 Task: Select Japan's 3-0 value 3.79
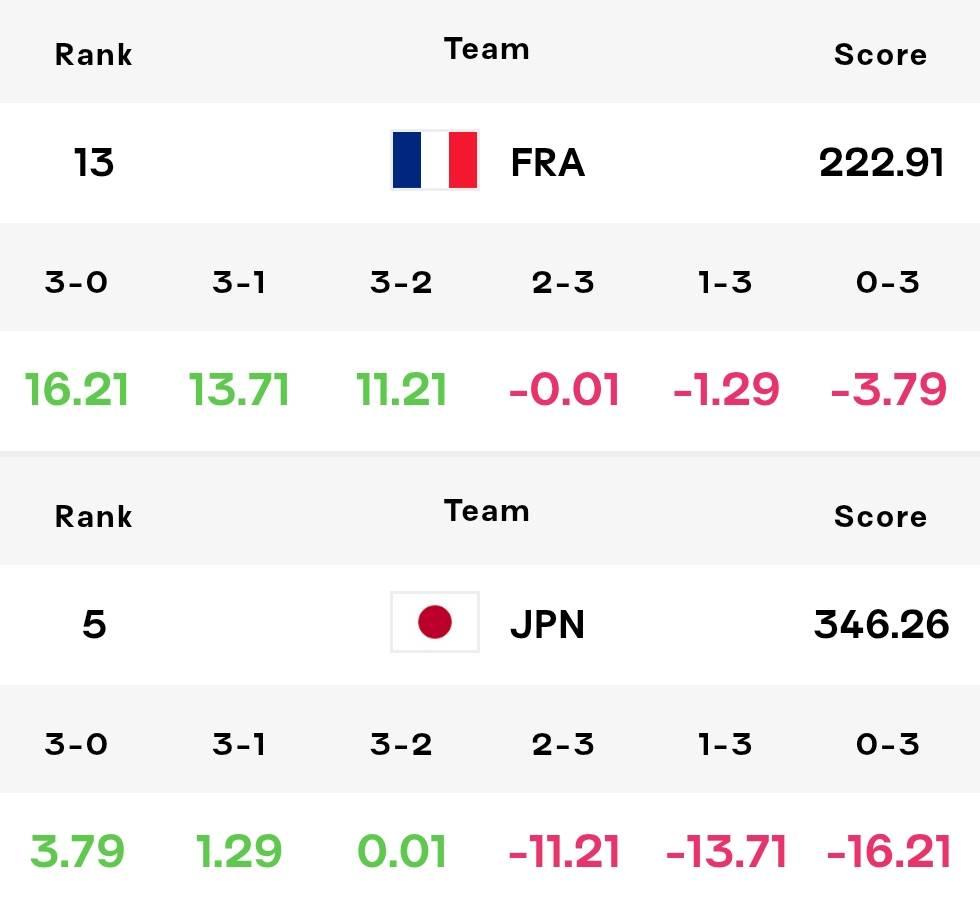point(78,851)
